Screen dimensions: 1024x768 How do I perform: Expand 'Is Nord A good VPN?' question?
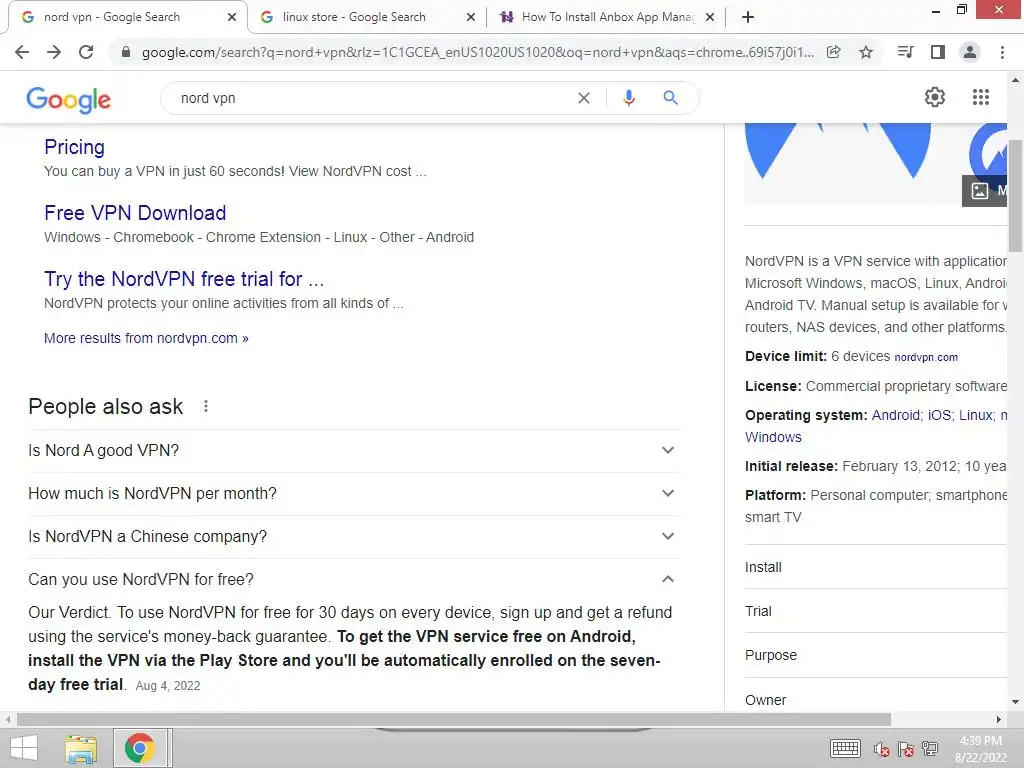point(354,451)
